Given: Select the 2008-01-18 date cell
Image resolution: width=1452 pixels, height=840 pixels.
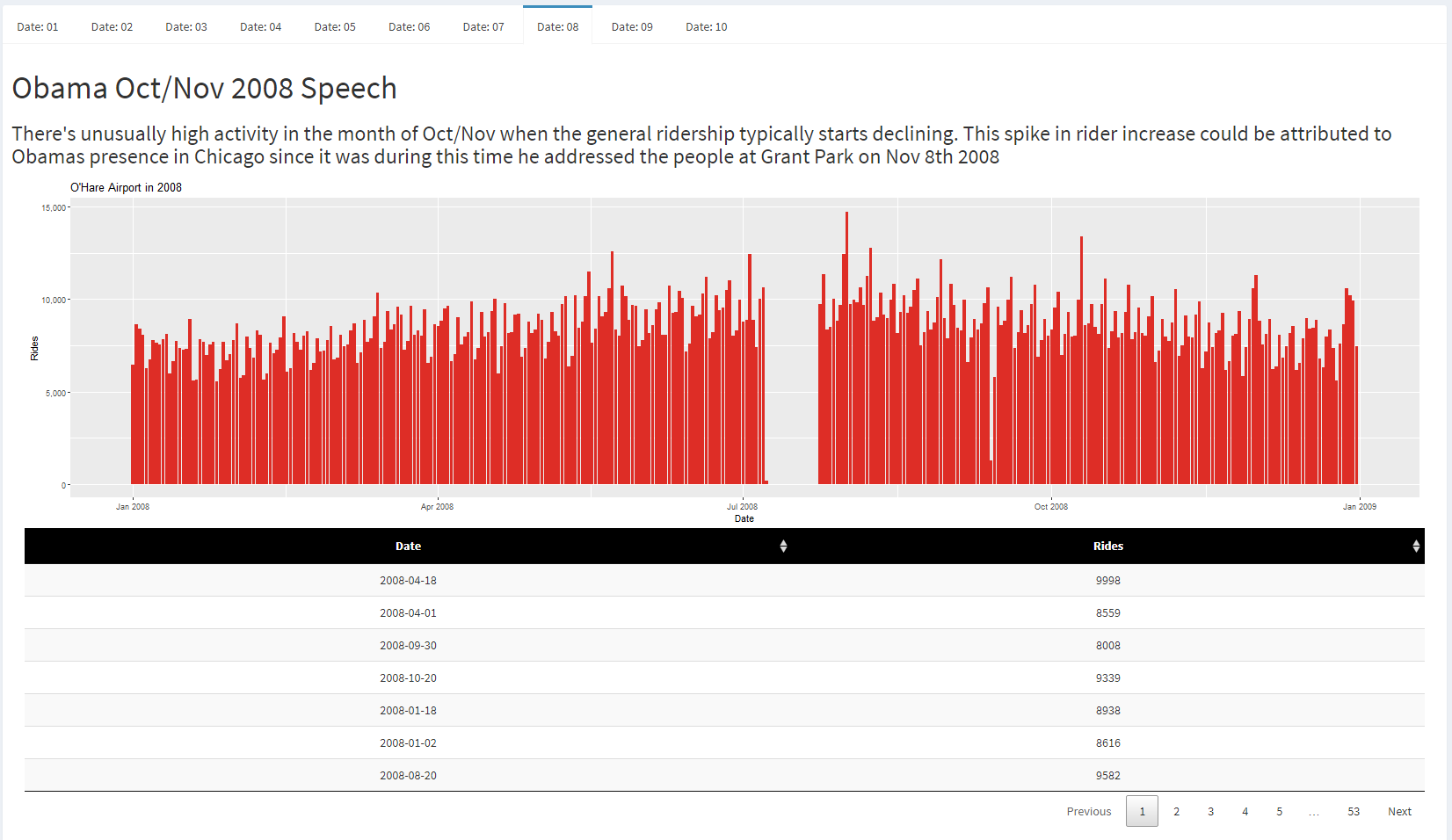Looking at the screenshot, I should click(x=408, y=711).
